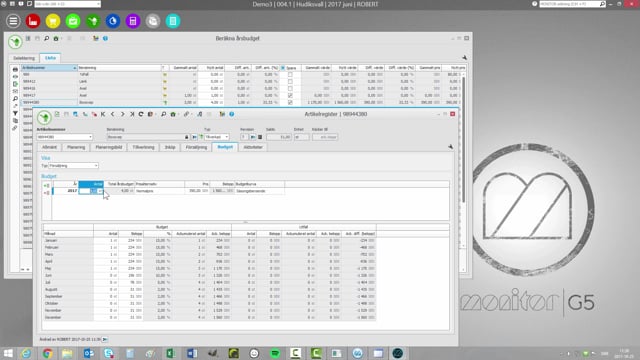Click next record arrow in Artikelregister

[x=122, y=114]
